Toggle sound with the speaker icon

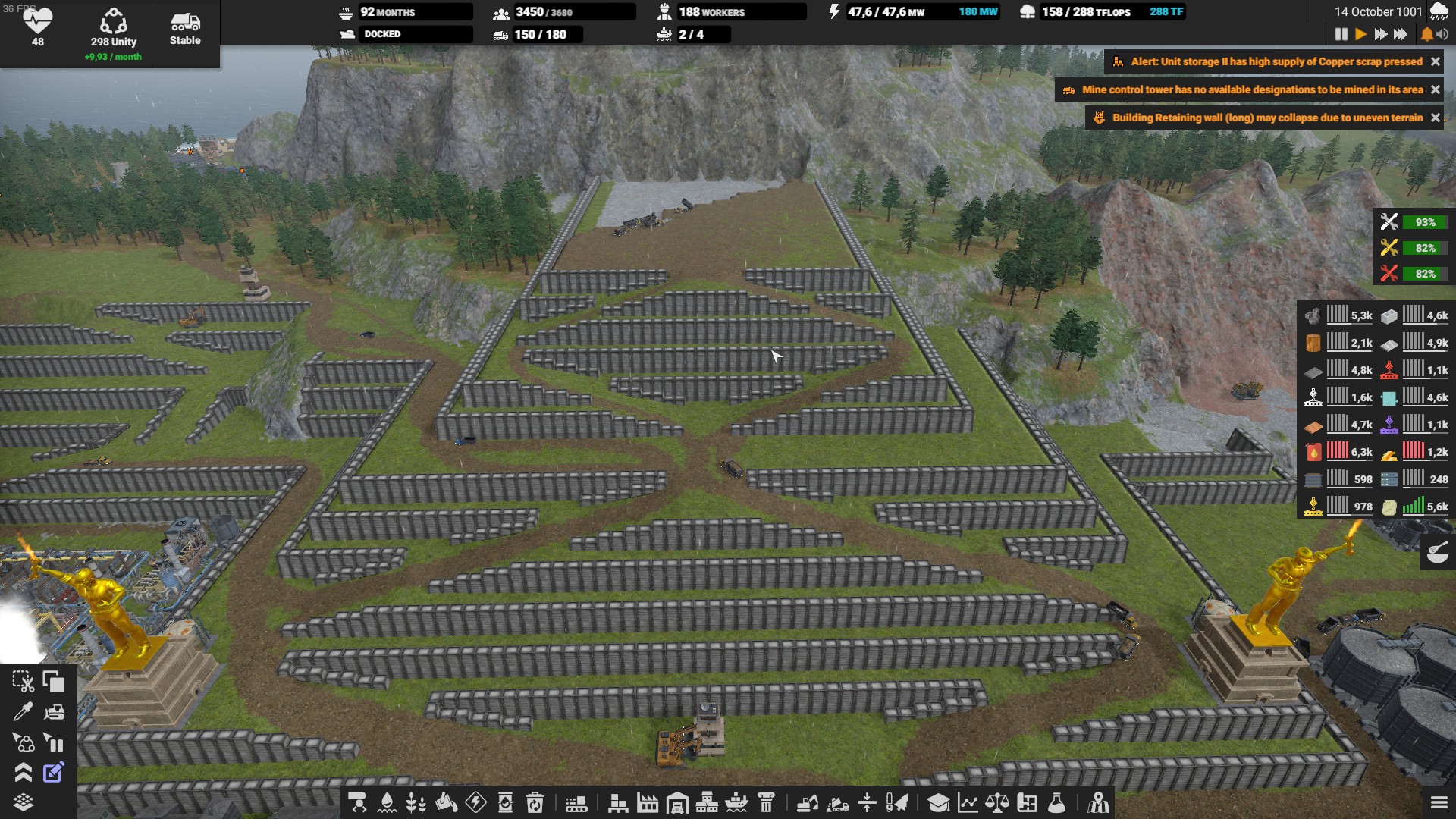coord(1442,34)
